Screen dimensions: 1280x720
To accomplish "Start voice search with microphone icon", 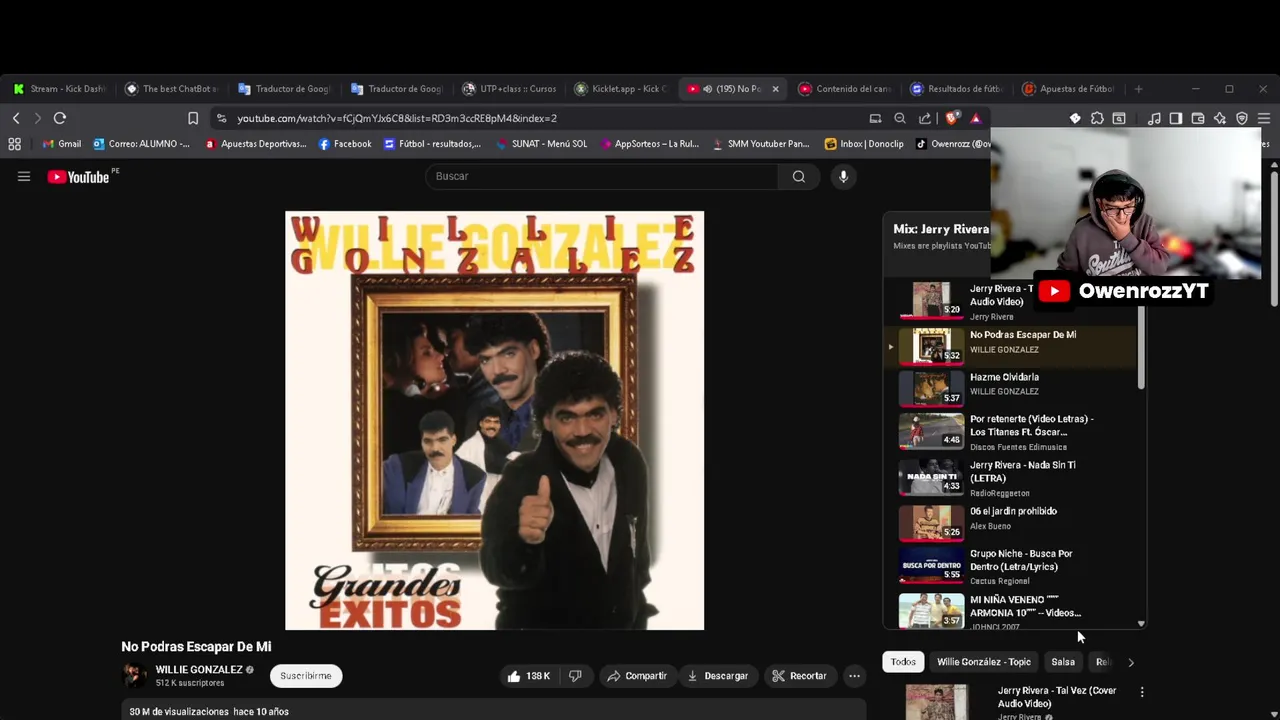I will click(x=843, y=176).
